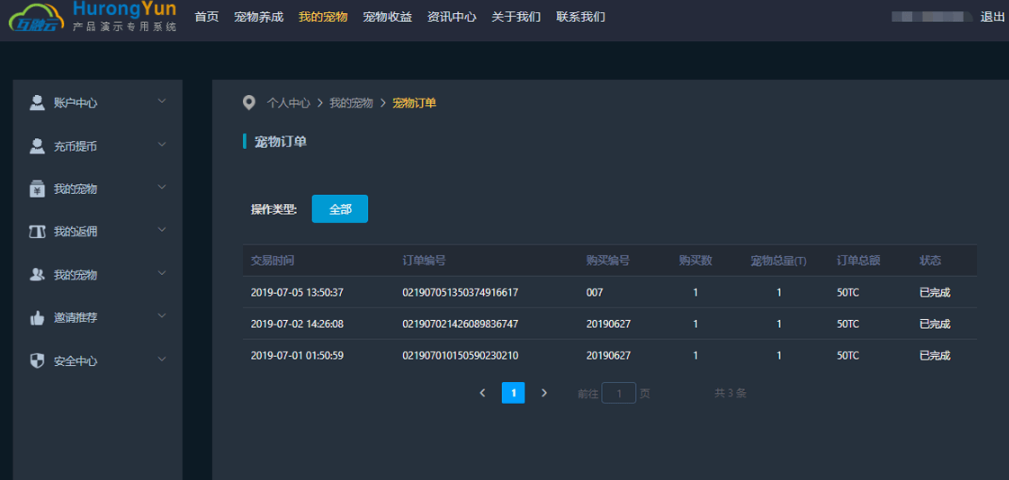Click 50TC in the 2019-07-05 row
This screenshot has height=480, width=1009.
848,292
